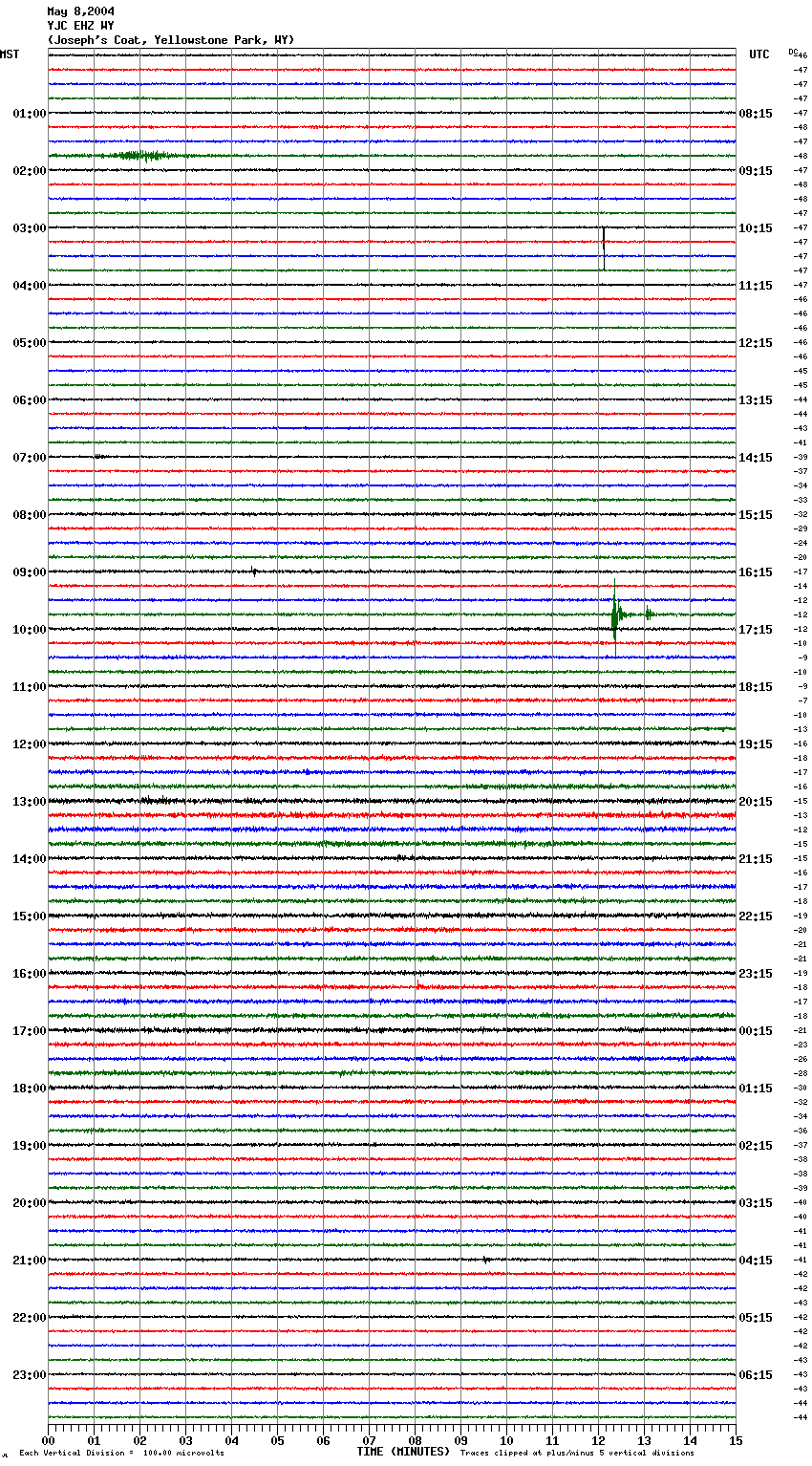Click the "18:15" UTC time label
This screenshot has height=1466, width=812.
coord(756,687)
